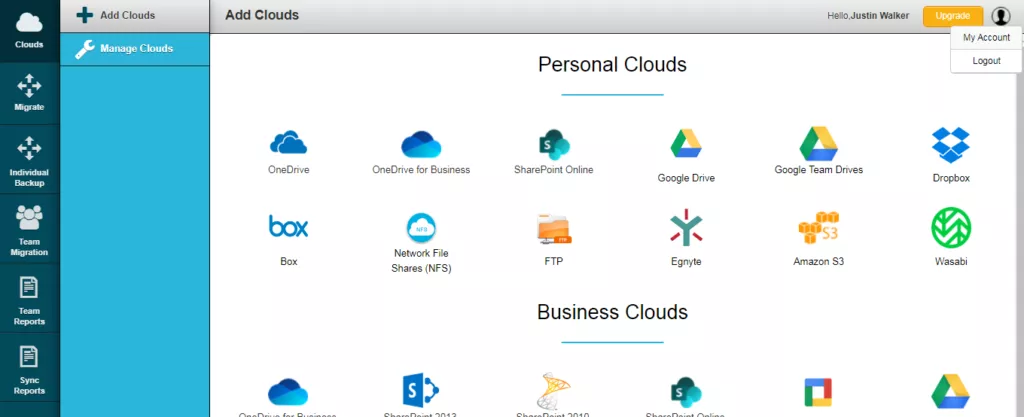Add the Egnyte cloud
The width and height of the screenshot is (1024, 417).
point(686,238)
